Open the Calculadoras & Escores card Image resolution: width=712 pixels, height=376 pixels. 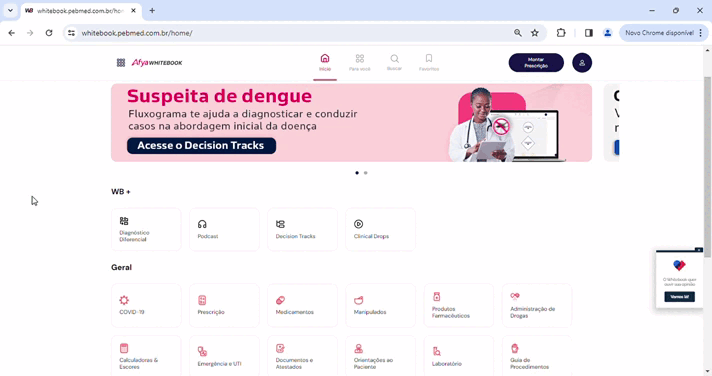[x=146, y=356]
